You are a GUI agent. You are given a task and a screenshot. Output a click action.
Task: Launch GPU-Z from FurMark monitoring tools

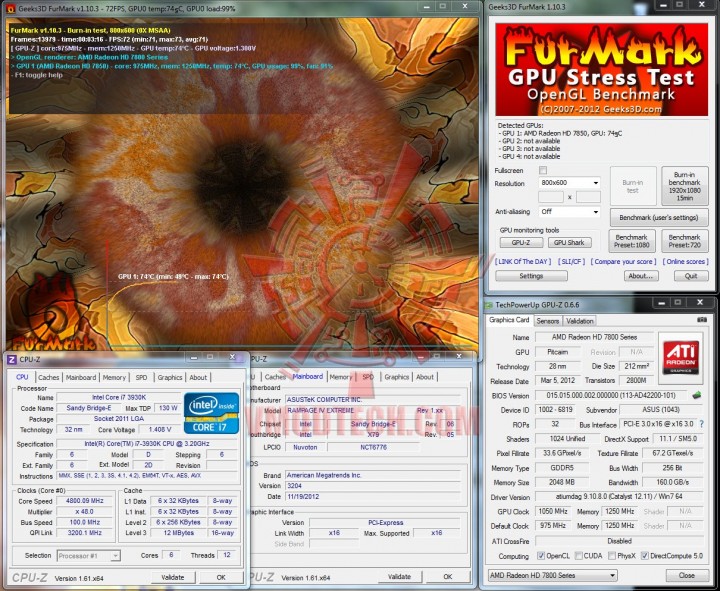click(521, 242)
